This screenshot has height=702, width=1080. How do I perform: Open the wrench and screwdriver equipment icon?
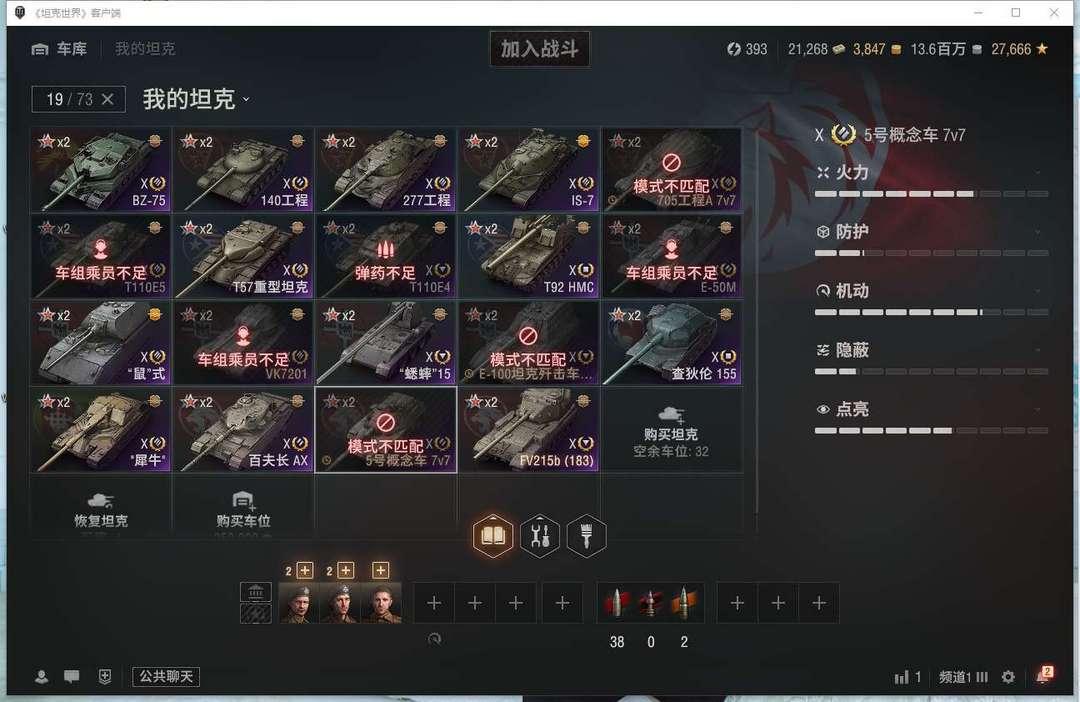540,535
